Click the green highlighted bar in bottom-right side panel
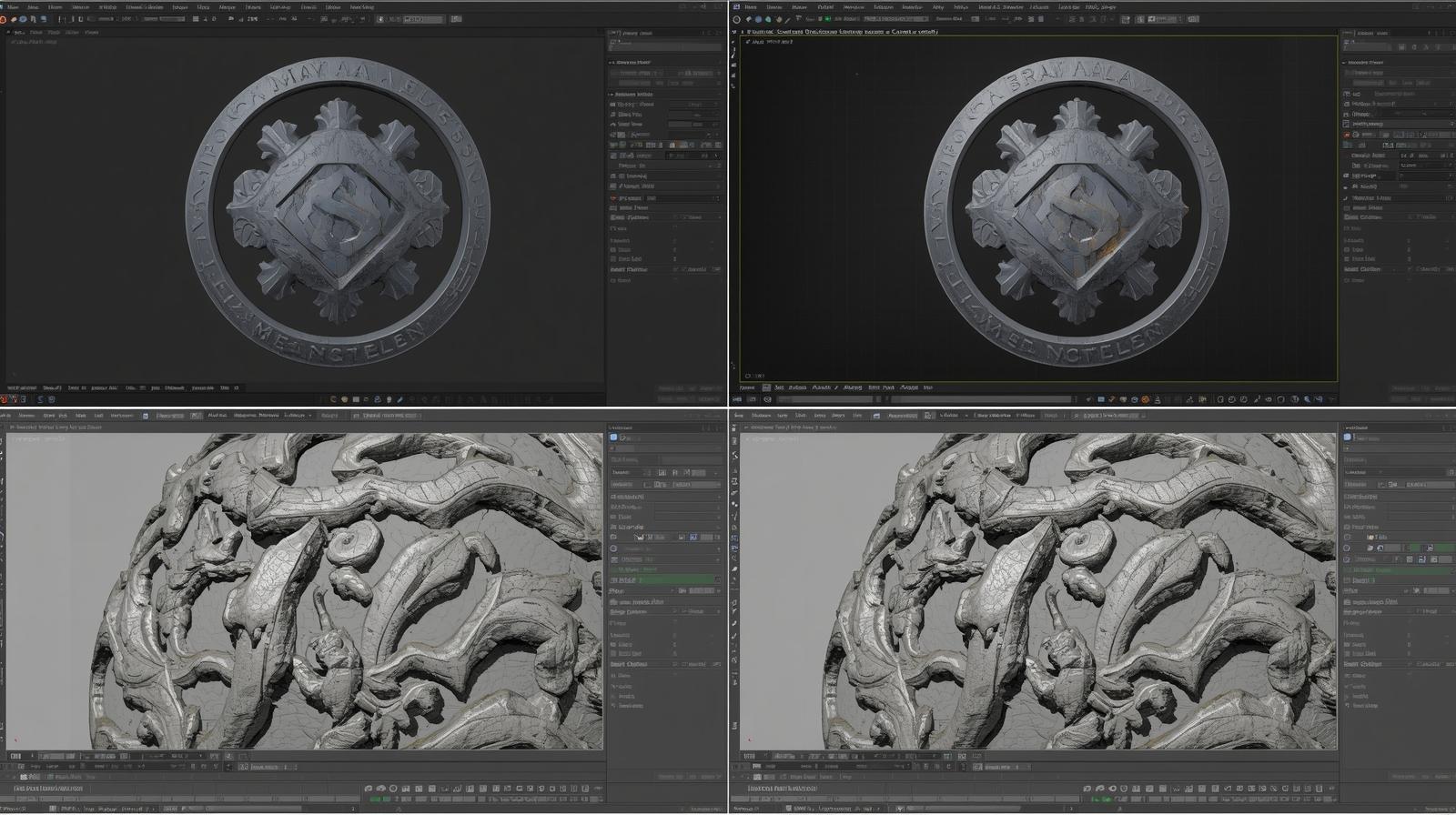The height and width of the screenshot is (815, 1456). pos(1399,570)
